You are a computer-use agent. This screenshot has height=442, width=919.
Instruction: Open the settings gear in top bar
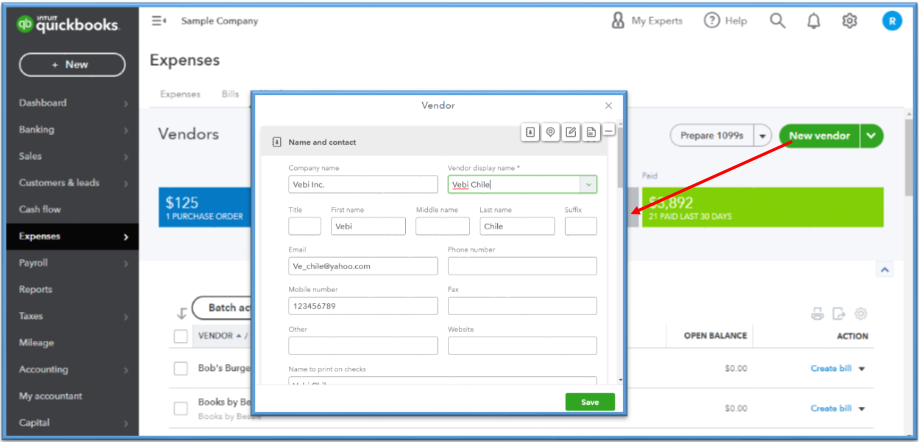849,21
